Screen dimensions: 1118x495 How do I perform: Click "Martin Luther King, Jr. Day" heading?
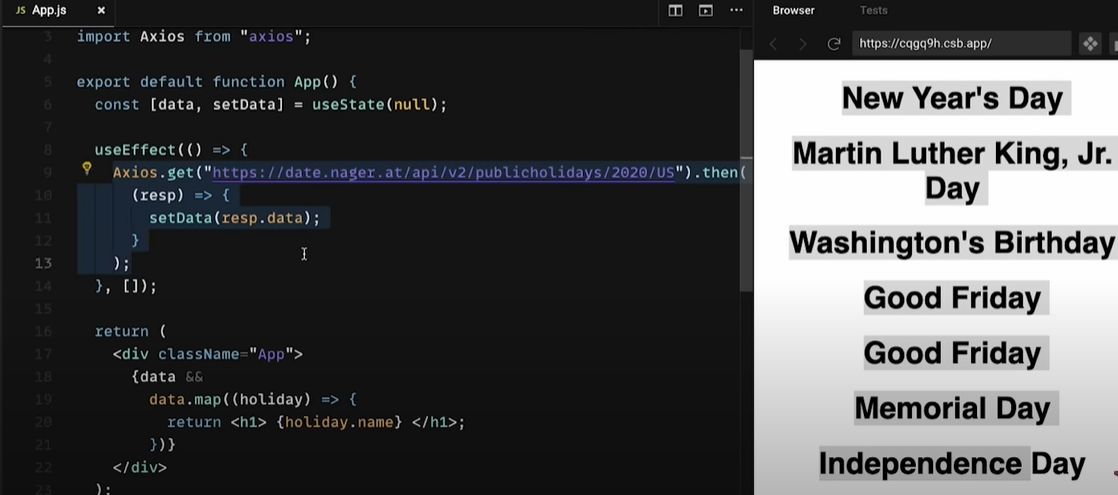coord(953,171)
